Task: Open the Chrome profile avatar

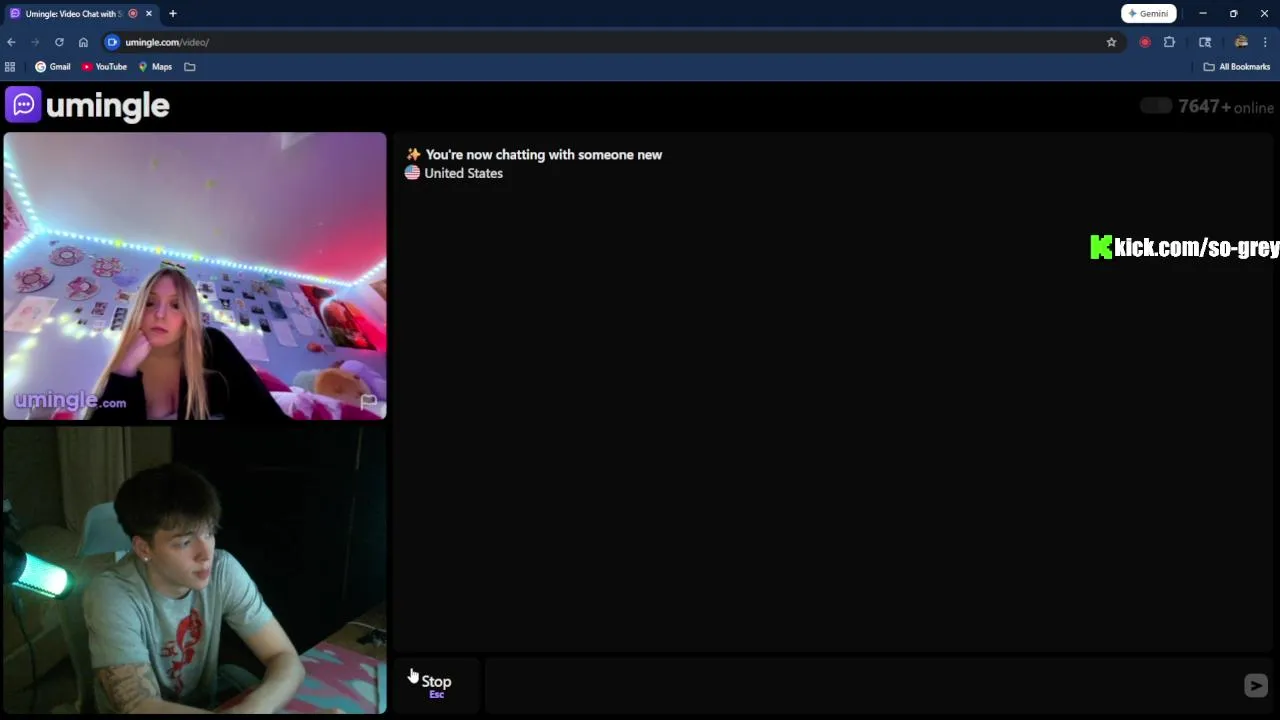Action: pos(1241,42)
